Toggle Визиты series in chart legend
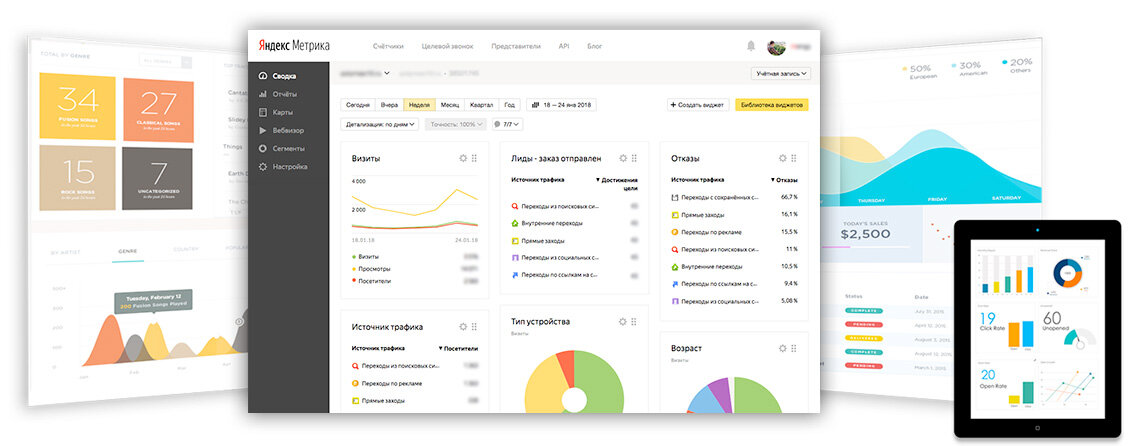 point(369,257)
